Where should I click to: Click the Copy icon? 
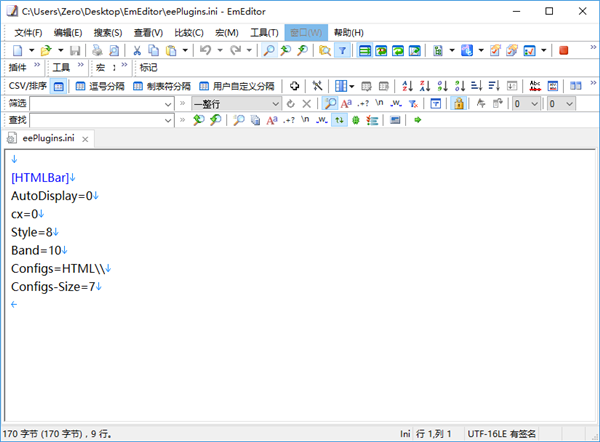point(153,51)
